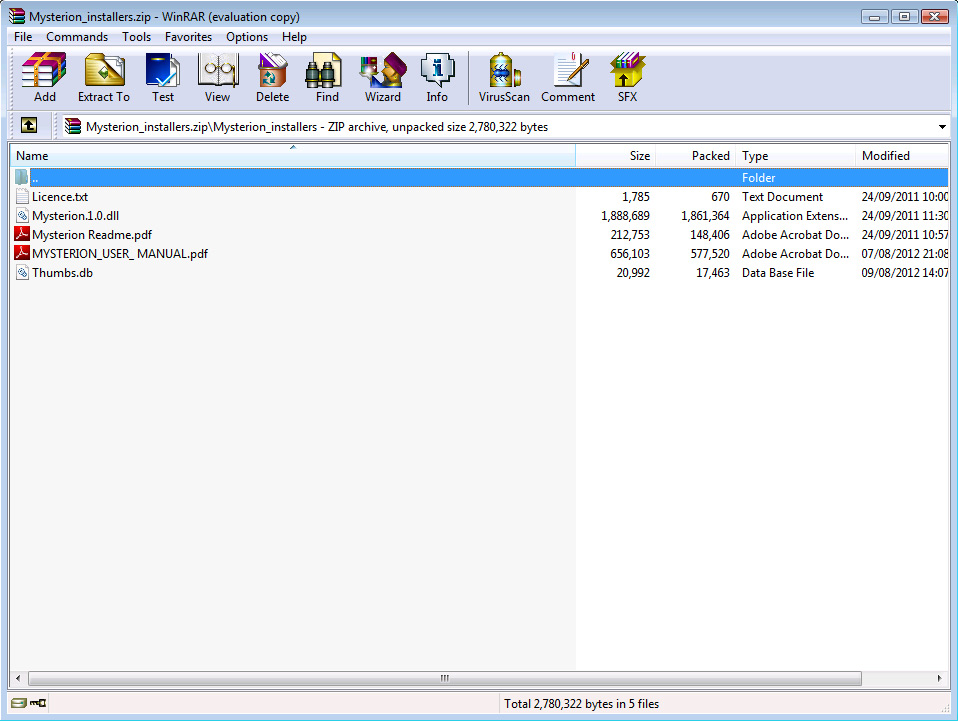Click the key icon in status bar
The width and height of the screenshot is (958, 721).
pos(38,703)
